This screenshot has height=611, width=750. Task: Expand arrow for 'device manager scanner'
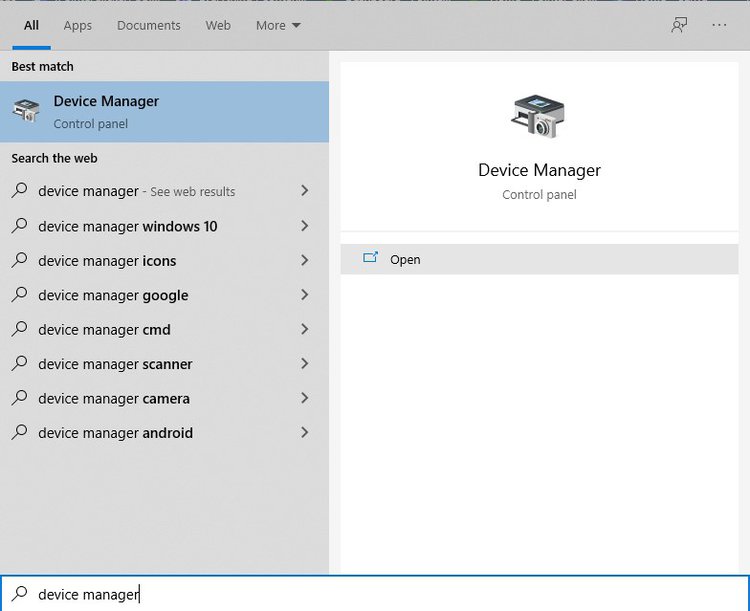(305, 363)
